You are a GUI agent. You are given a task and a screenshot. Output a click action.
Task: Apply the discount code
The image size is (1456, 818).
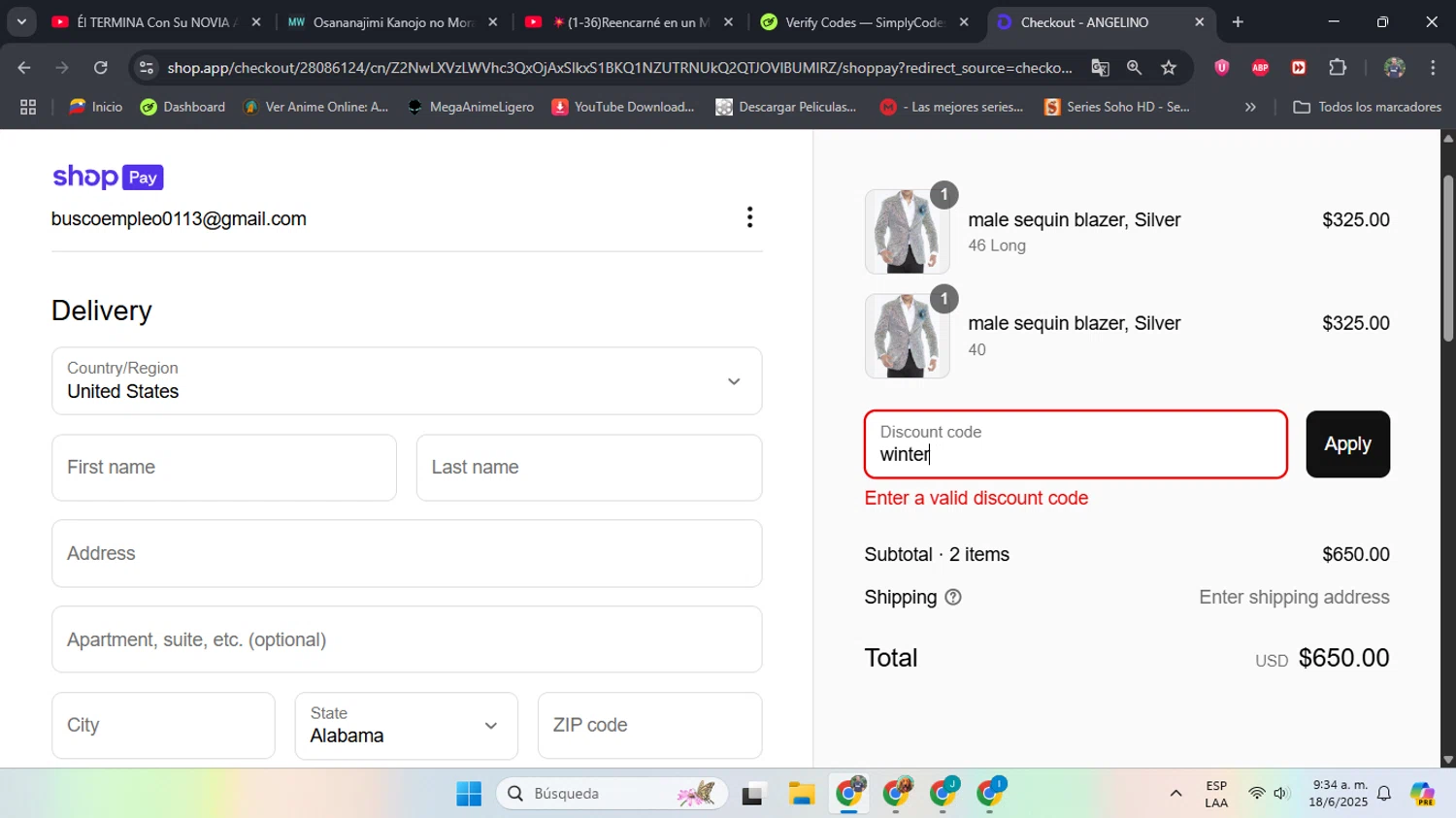pos(1347,444)
